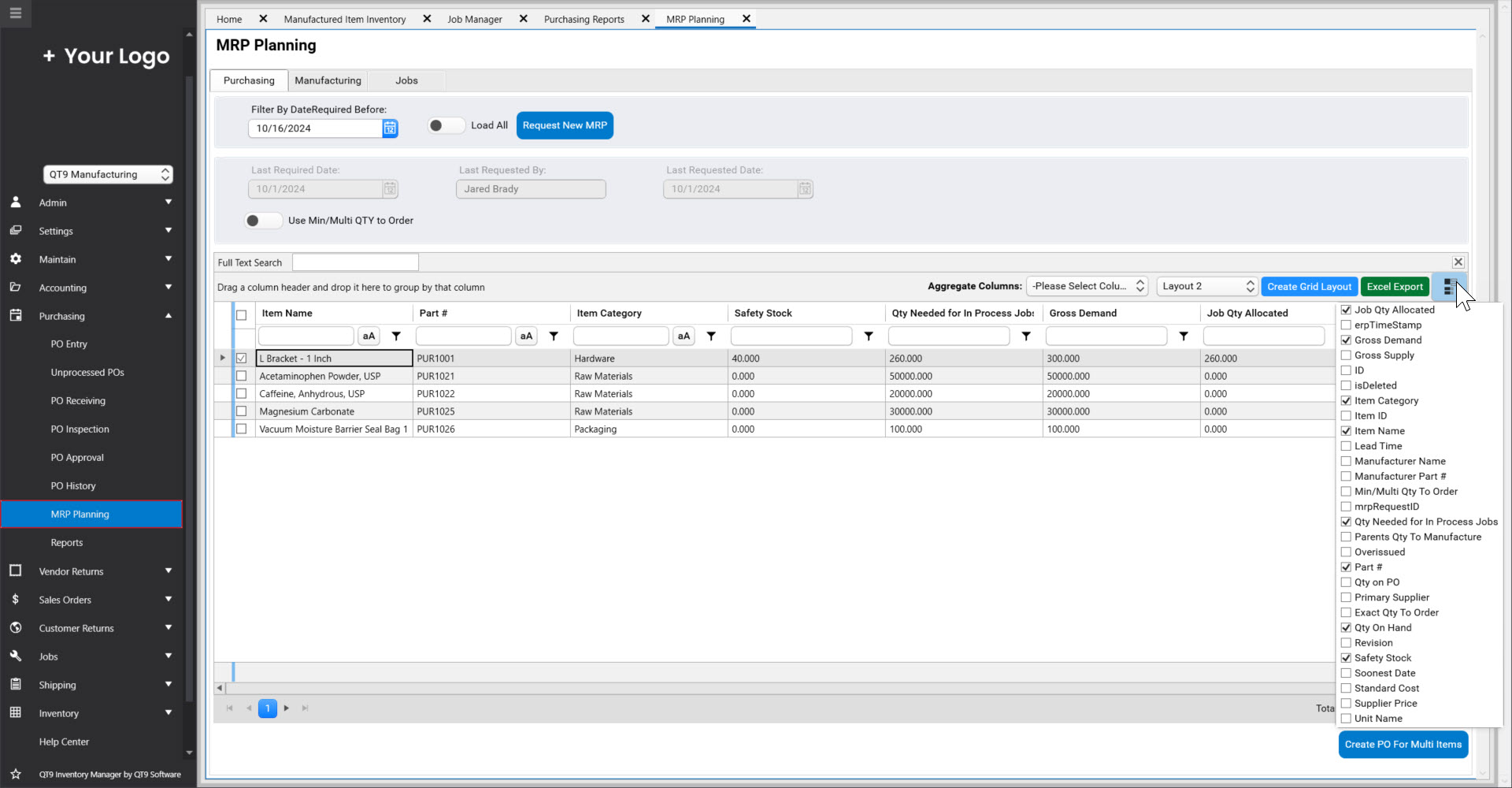
Task: Click Create PO For Multi Items
Action: 1402,744
